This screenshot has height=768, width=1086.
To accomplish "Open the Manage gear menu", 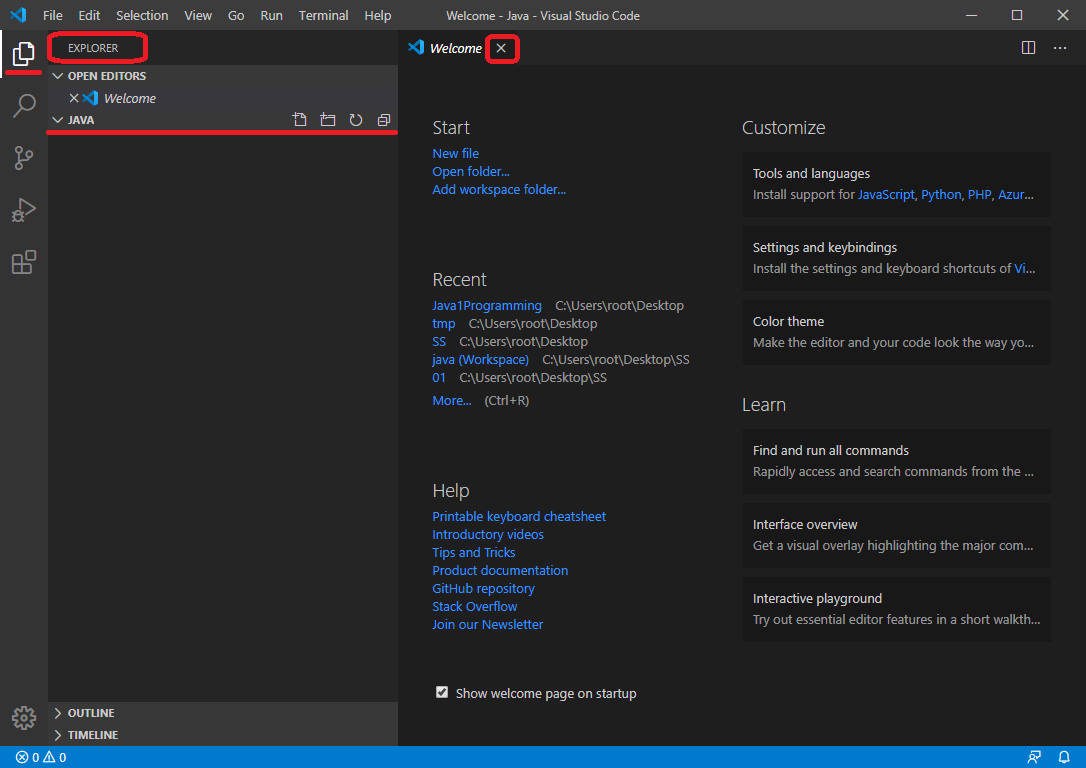I will point(24,718).
